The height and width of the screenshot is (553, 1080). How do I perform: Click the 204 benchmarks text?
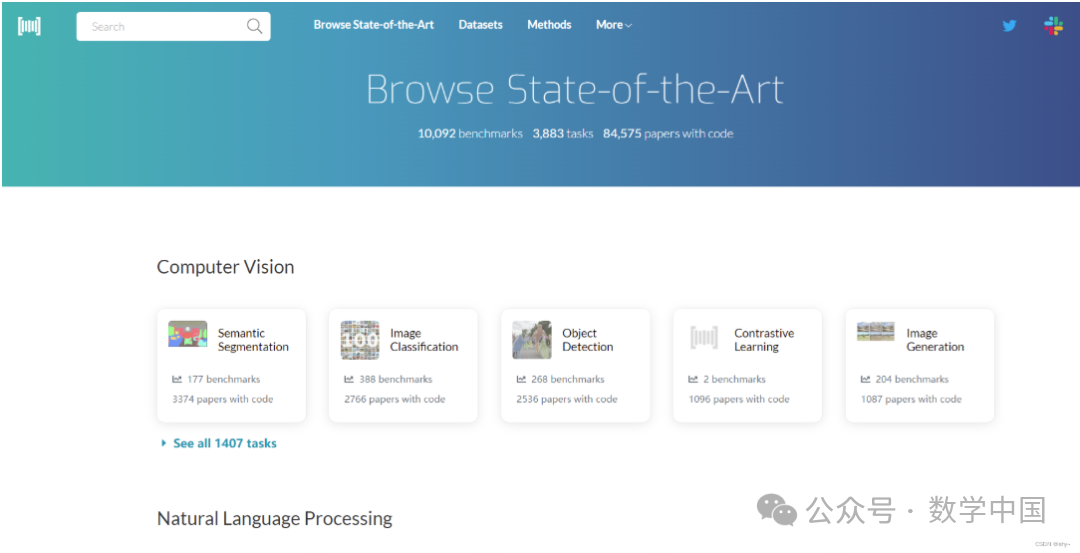pyautogui.click(x=913, y=379)
